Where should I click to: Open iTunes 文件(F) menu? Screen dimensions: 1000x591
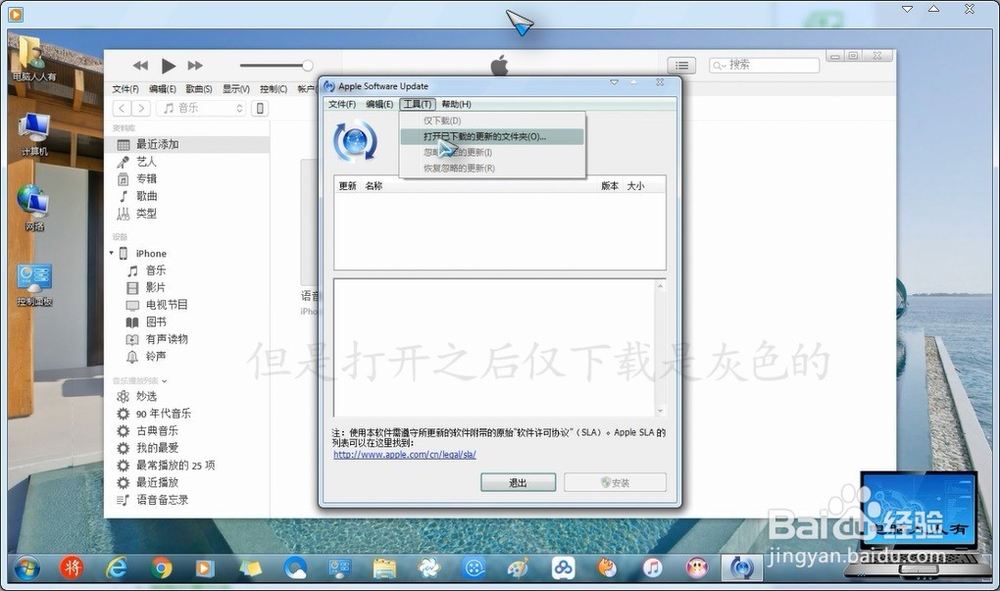pos(126,89)
